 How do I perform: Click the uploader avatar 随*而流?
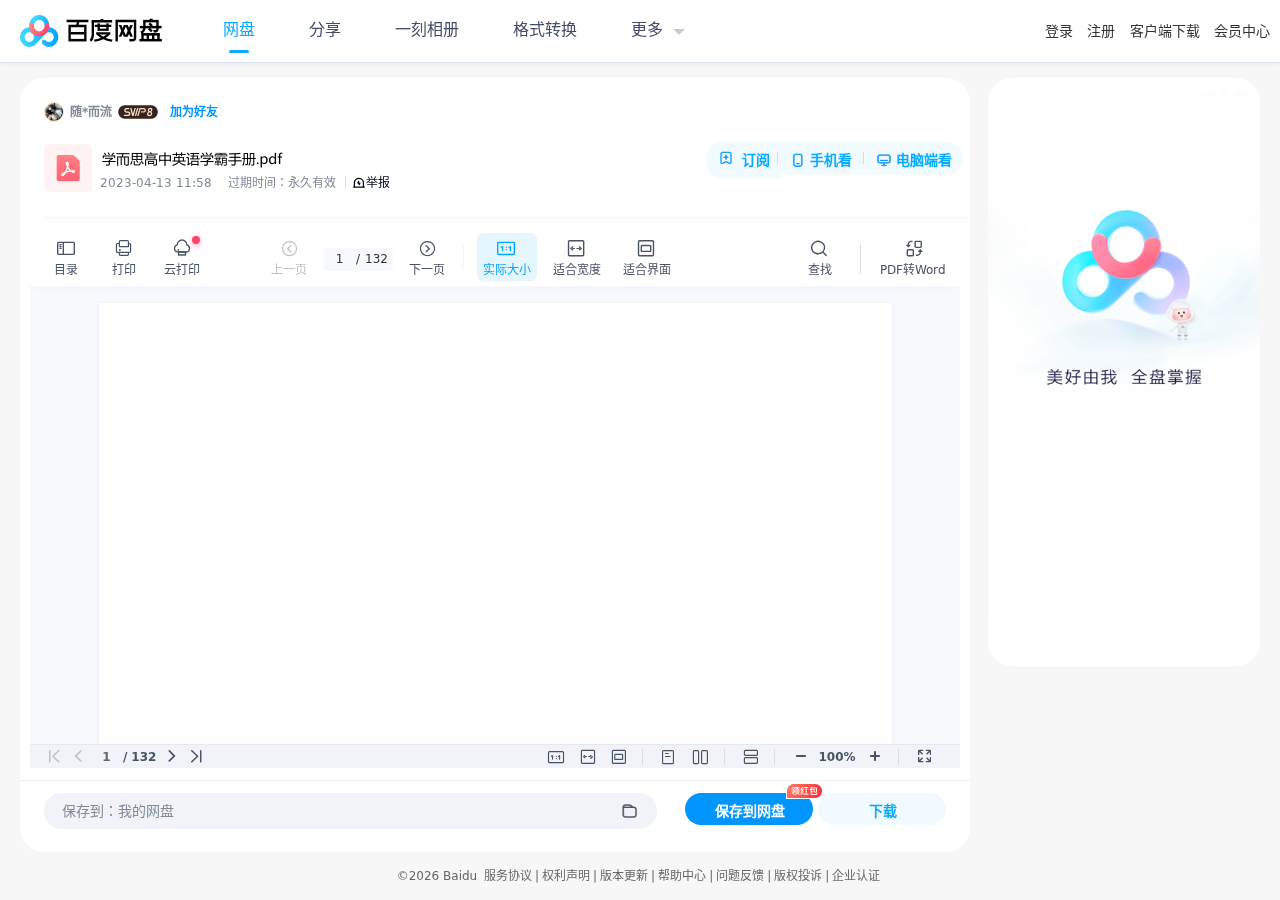click(x=54, y=112)
